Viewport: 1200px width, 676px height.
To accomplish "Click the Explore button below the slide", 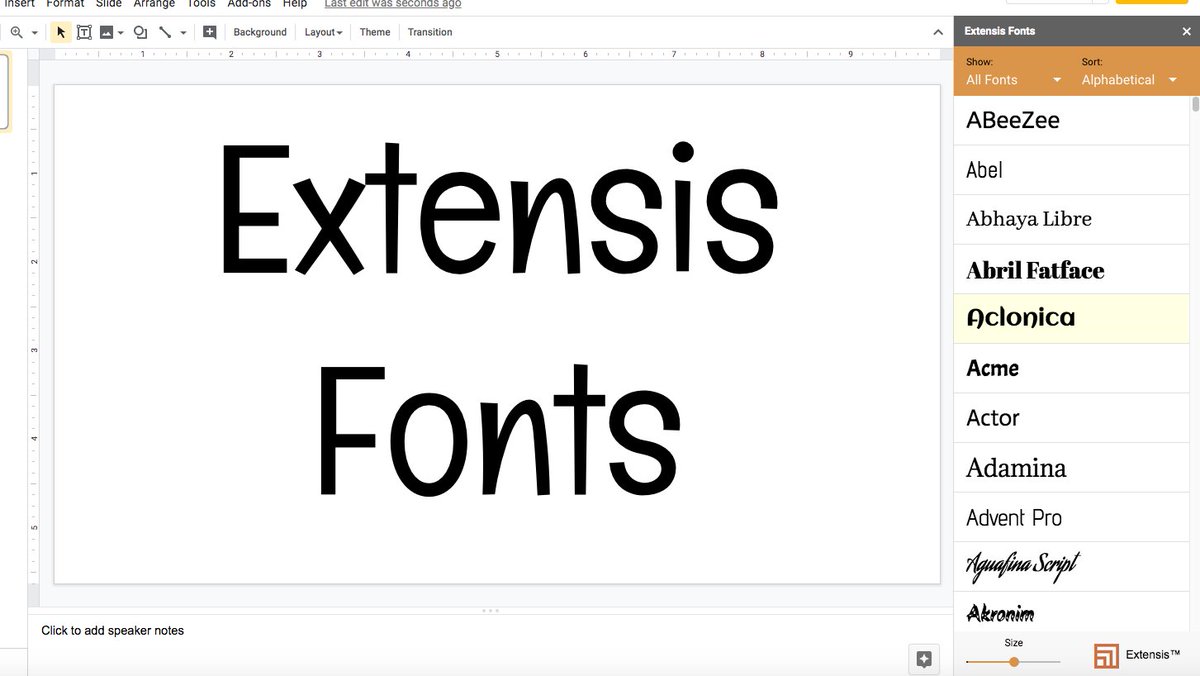I will (x=924, y=659).
